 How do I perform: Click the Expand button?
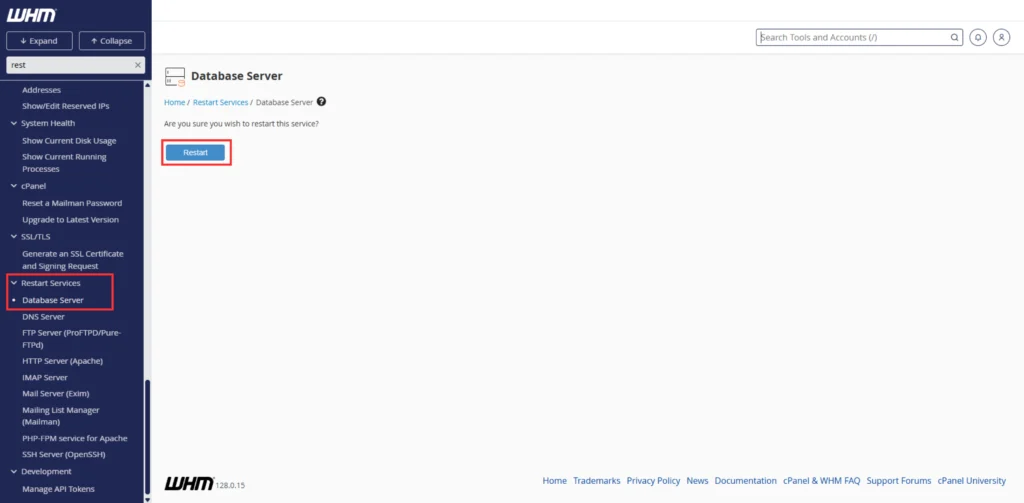point(39,41)
